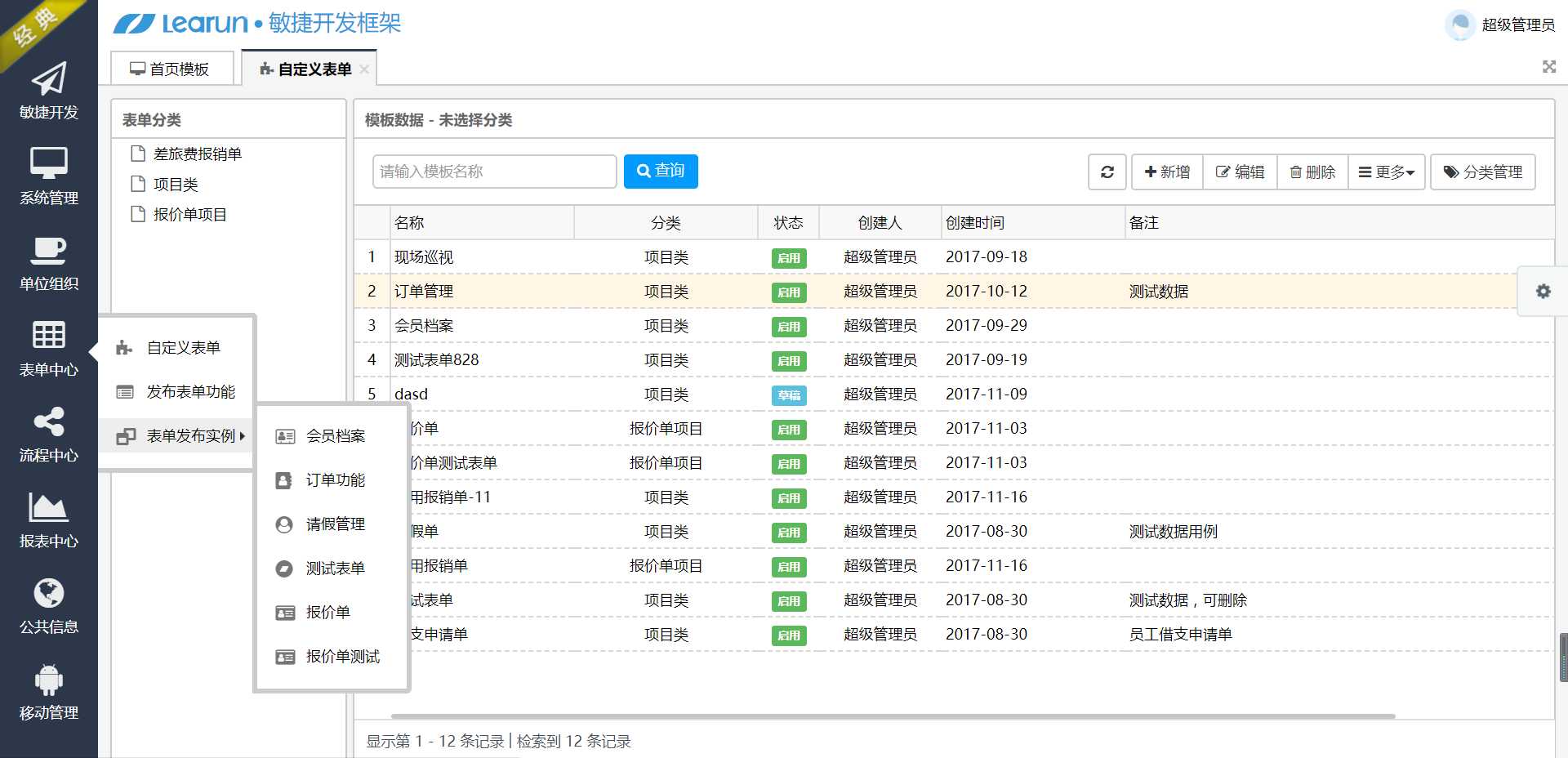Expand 表单发布实例 submenu arrow
Screen dimensions: 1568x758
pos(242,436)
